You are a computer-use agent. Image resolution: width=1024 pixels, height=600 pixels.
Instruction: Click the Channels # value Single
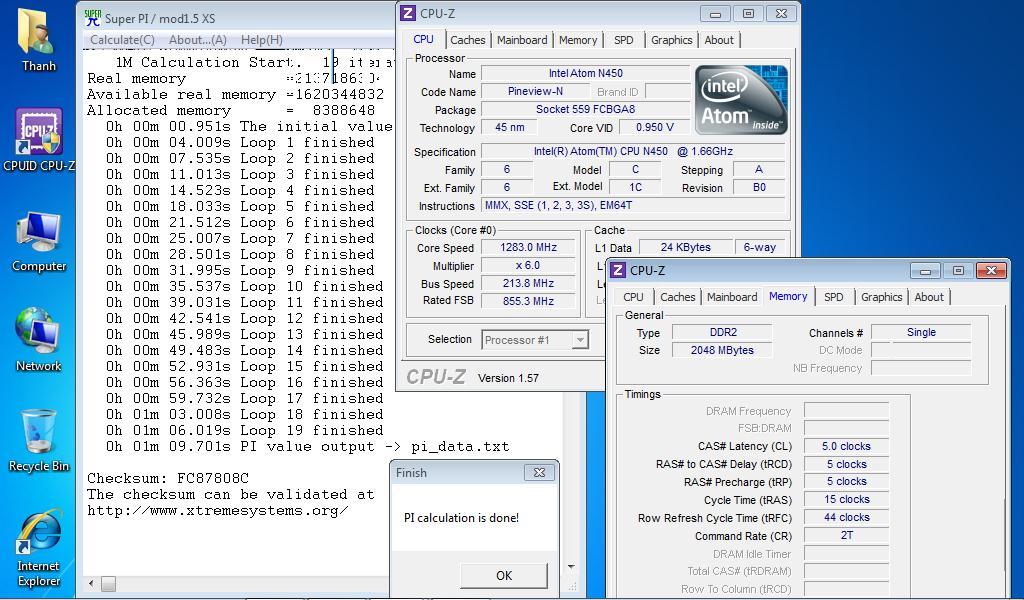point(921,332)
